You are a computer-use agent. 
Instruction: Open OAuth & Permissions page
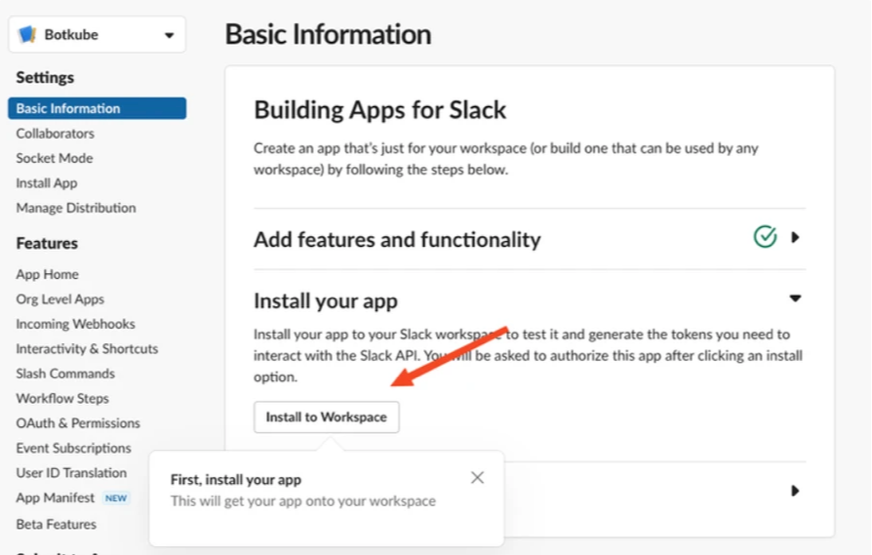[78, 423]
